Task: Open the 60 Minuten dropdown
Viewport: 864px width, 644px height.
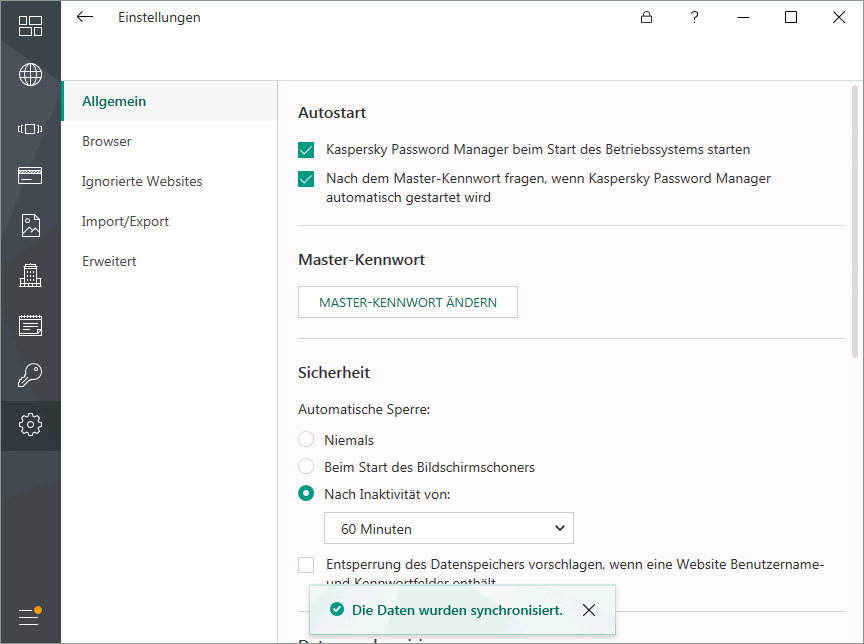Action: (x=449, y=528)
